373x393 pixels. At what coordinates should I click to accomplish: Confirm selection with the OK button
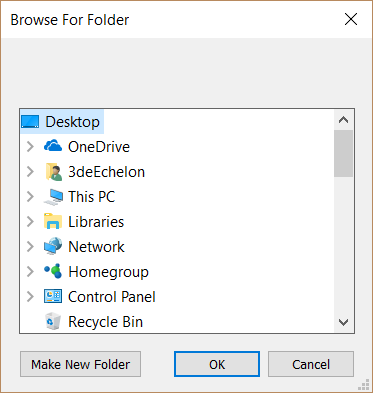pos(217,364)
